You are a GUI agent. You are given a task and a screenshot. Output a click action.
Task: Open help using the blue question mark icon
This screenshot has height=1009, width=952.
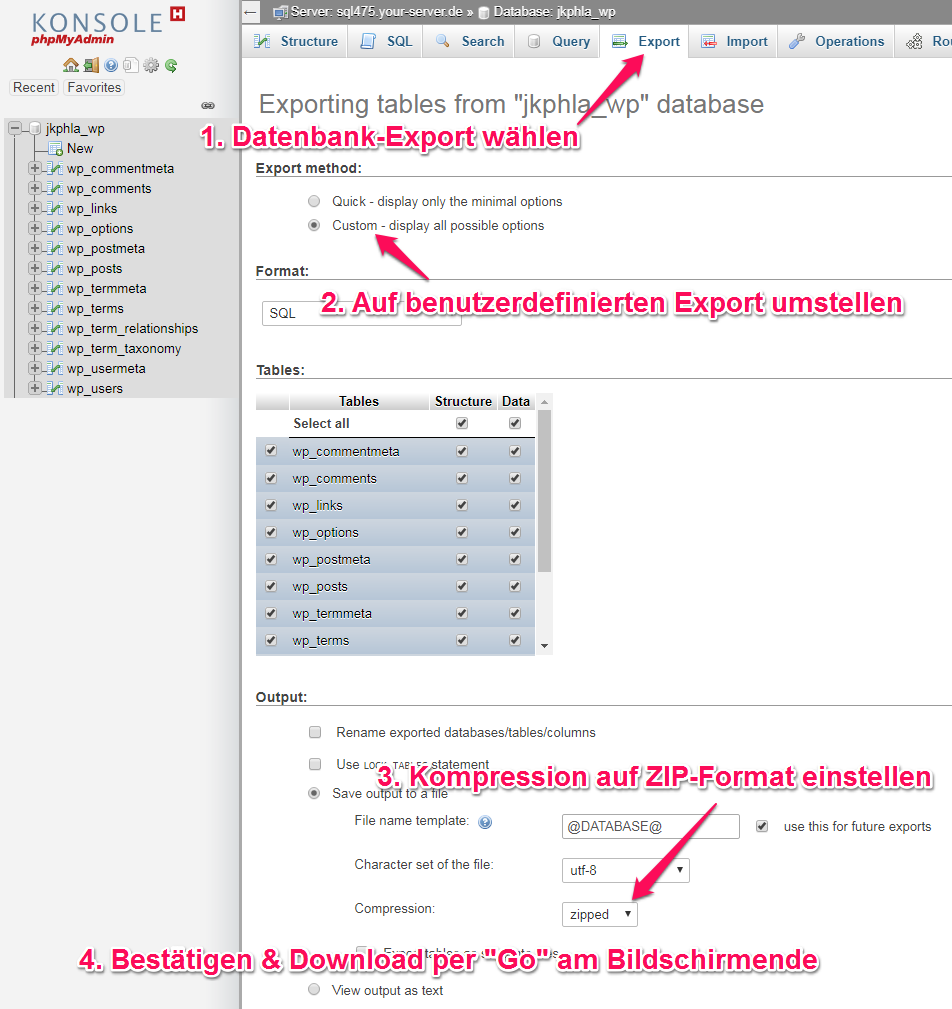[110, 64]
